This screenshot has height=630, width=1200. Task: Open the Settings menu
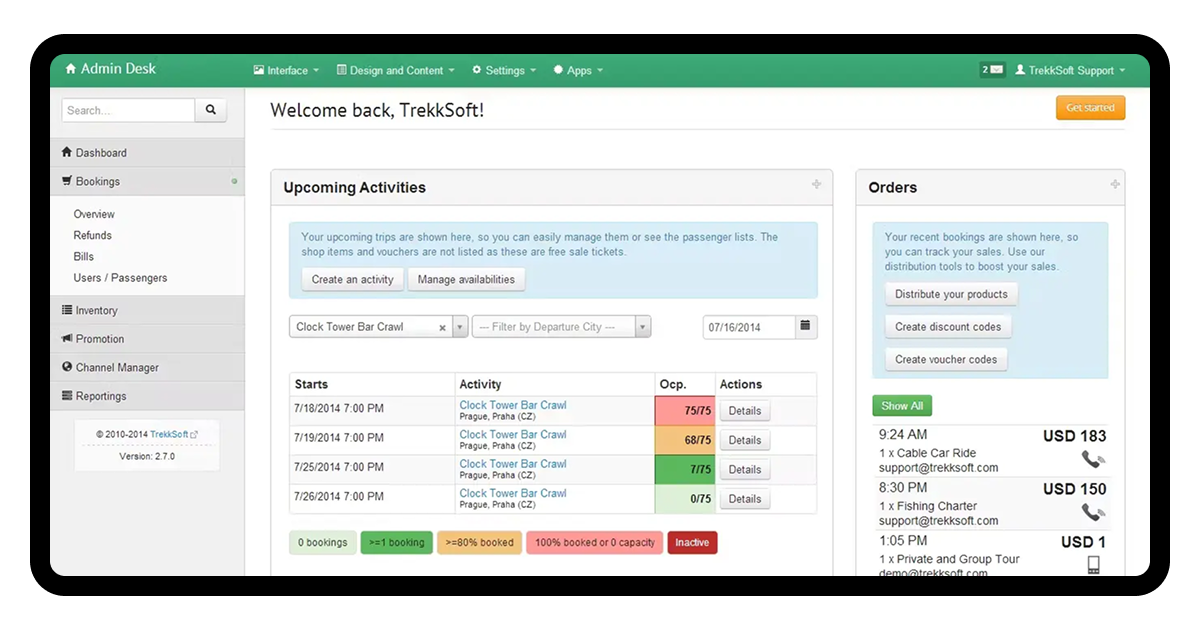pyautogui.click(x=504, y=71)
